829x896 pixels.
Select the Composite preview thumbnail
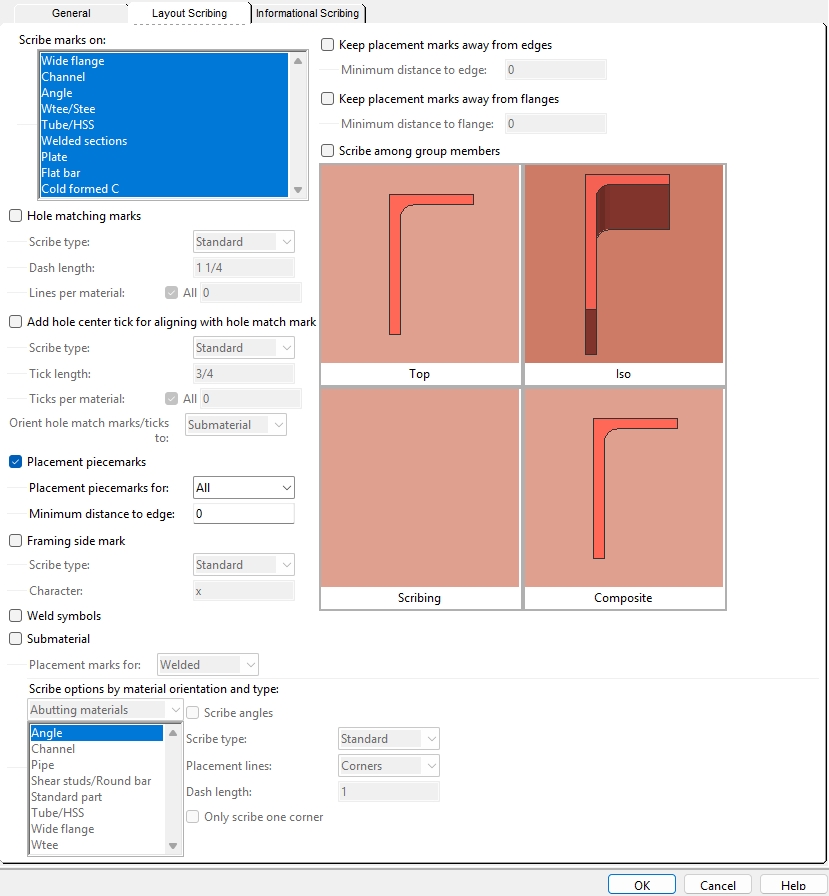click(x=623, y=488)
